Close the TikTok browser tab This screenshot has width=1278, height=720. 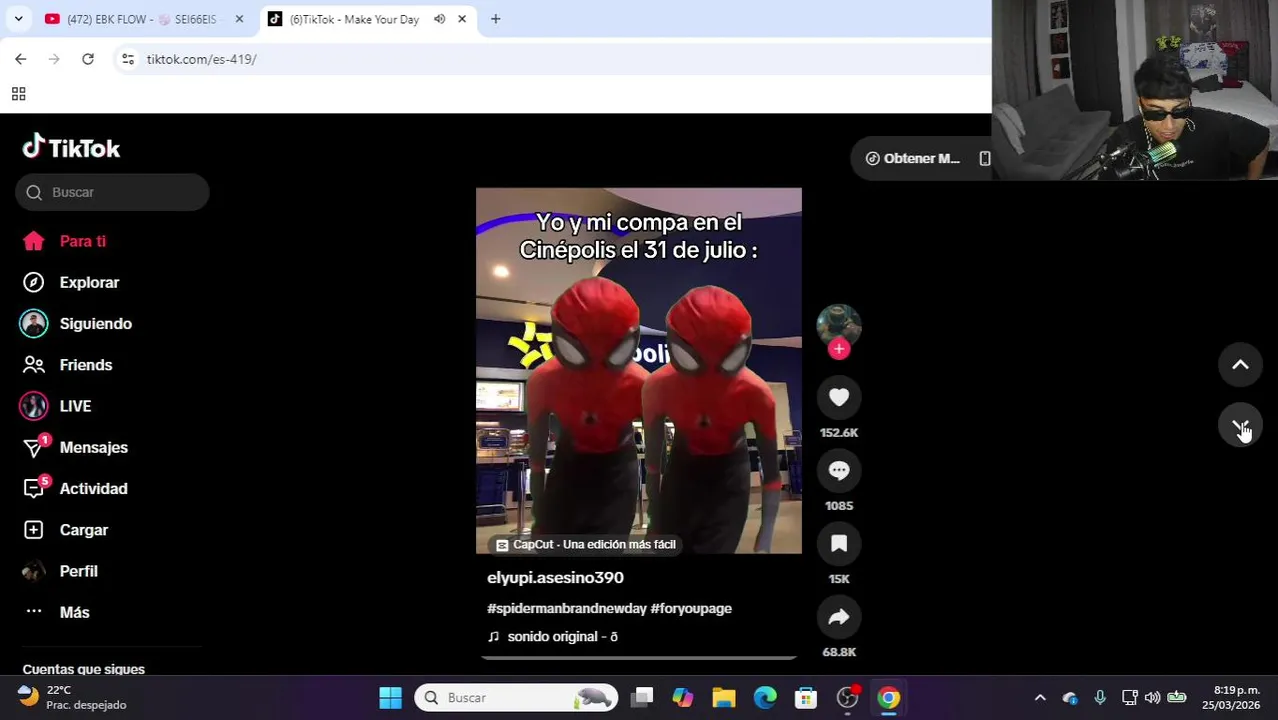(462, 19)
